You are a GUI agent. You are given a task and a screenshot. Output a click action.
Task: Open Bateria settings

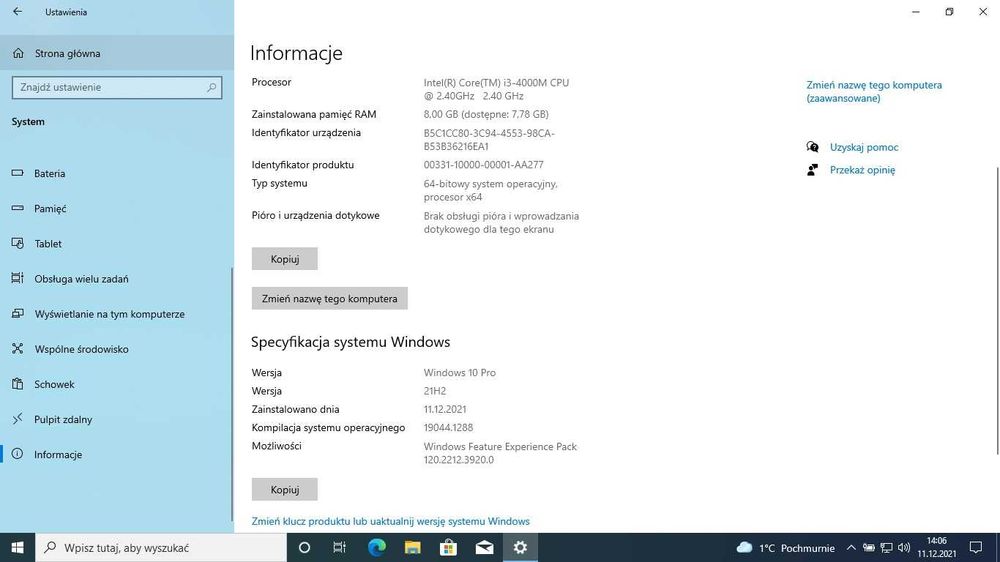[117, 174]
